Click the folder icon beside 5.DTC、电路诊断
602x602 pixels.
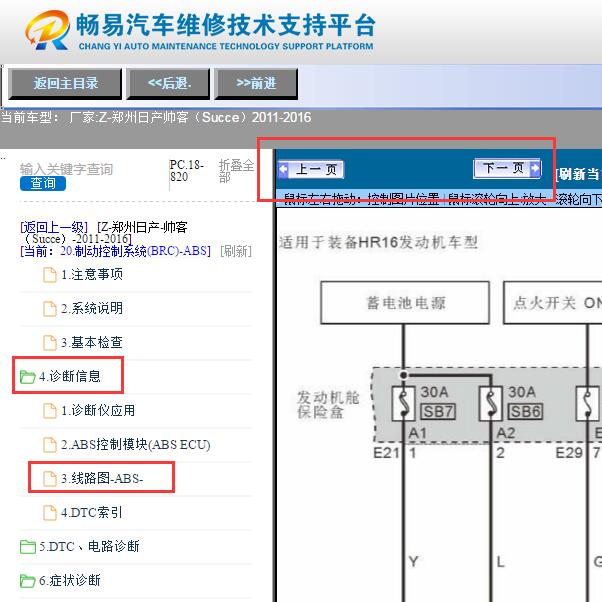click(x=28, y=547)
